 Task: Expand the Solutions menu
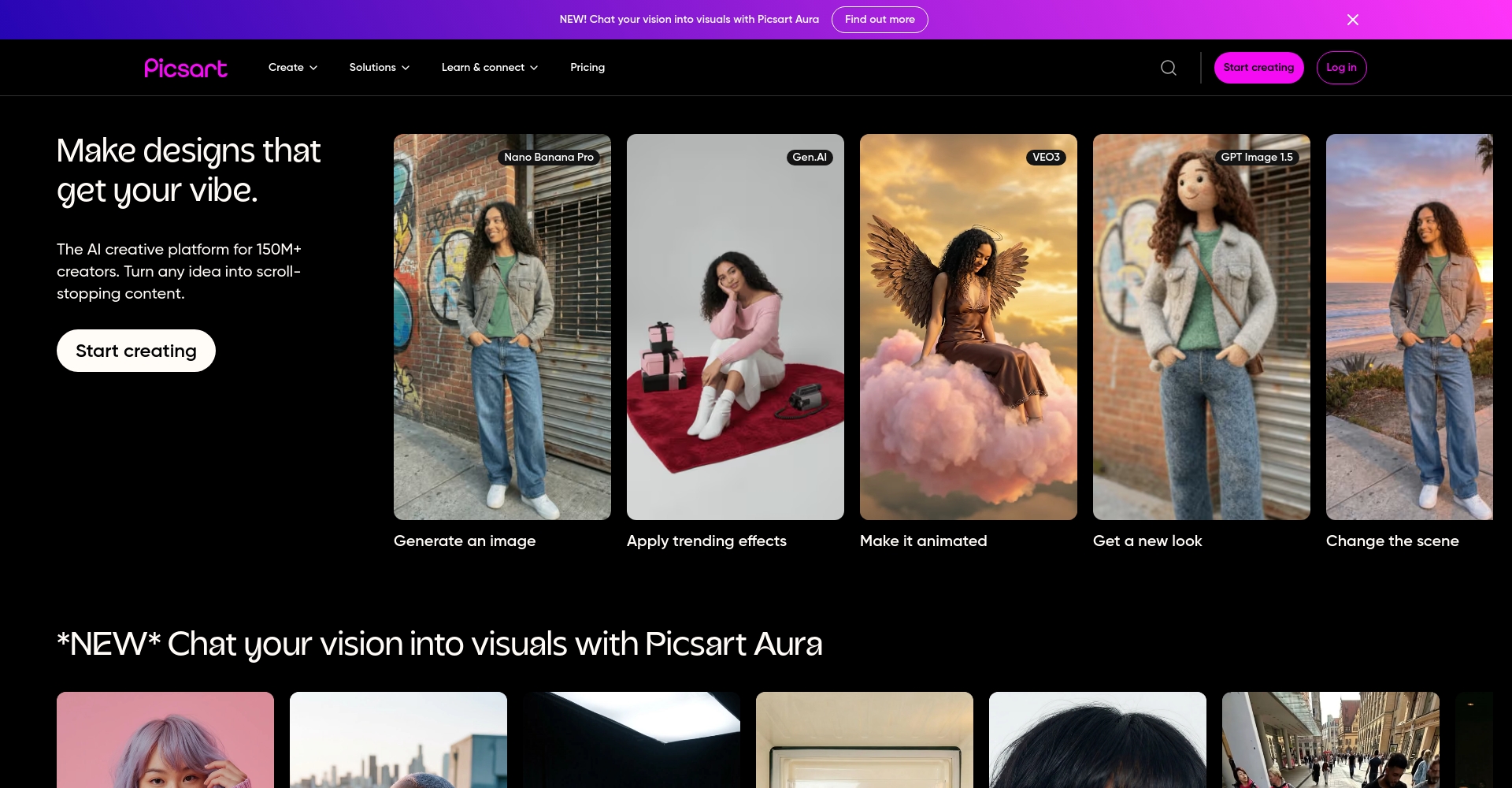(x=379, y=67)
